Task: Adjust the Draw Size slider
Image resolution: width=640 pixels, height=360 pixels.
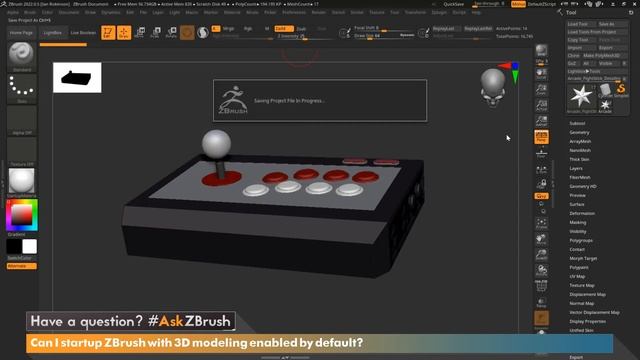Action: [384, 36]
